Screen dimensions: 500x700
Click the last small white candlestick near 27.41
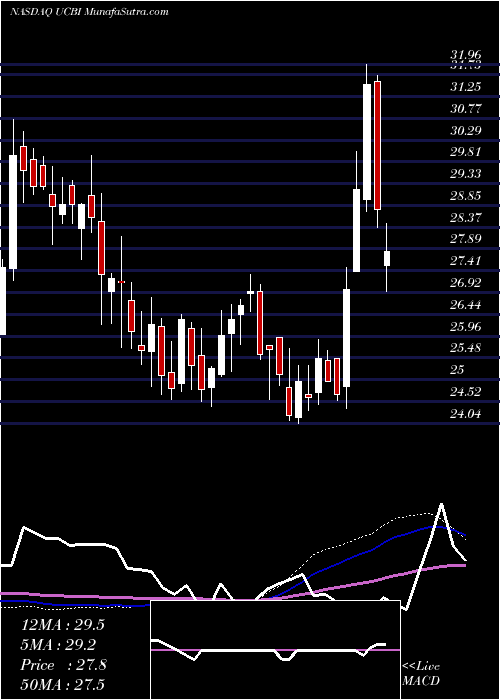click(387, 258)
